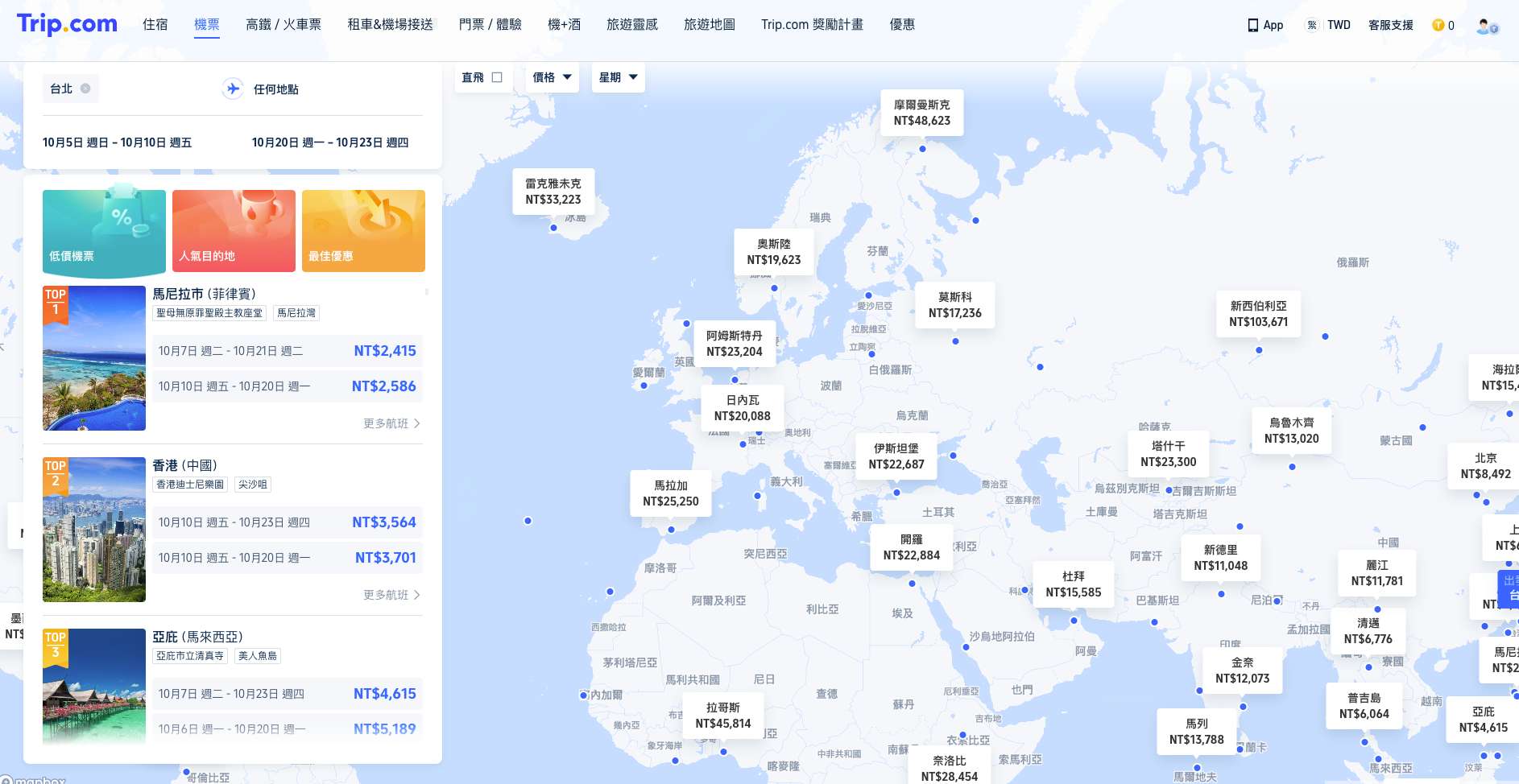Image resolution: width=1519 pixels, height=784 pixels.
Task: Click the 亞庇市立清真寺 tag
Action: click(190, 656)
